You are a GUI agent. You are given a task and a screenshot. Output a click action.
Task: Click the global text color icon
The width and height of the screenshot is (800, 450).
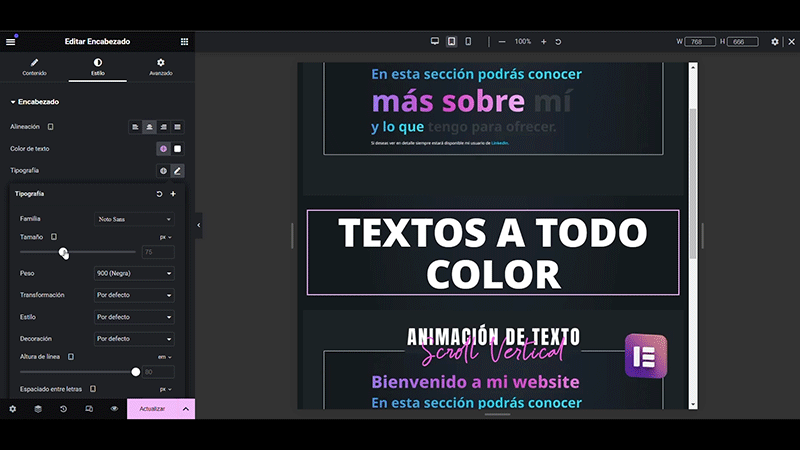[x=163, y=149]
